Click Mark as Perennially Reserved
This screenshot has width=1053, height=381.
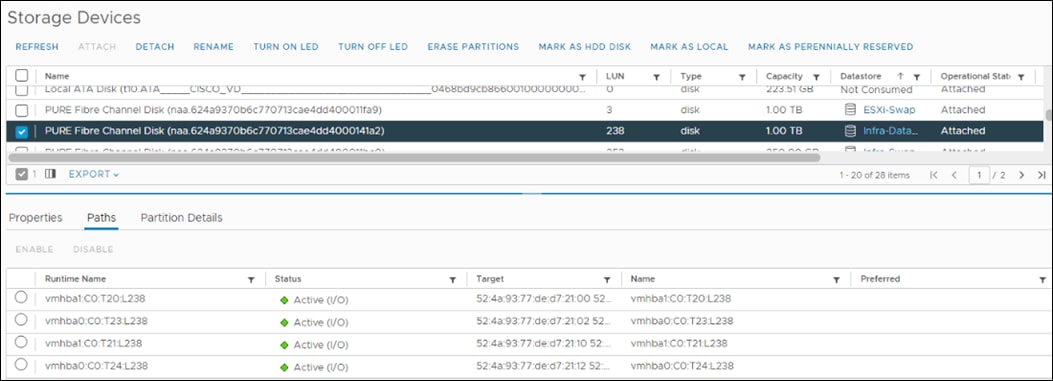[831, 47]
